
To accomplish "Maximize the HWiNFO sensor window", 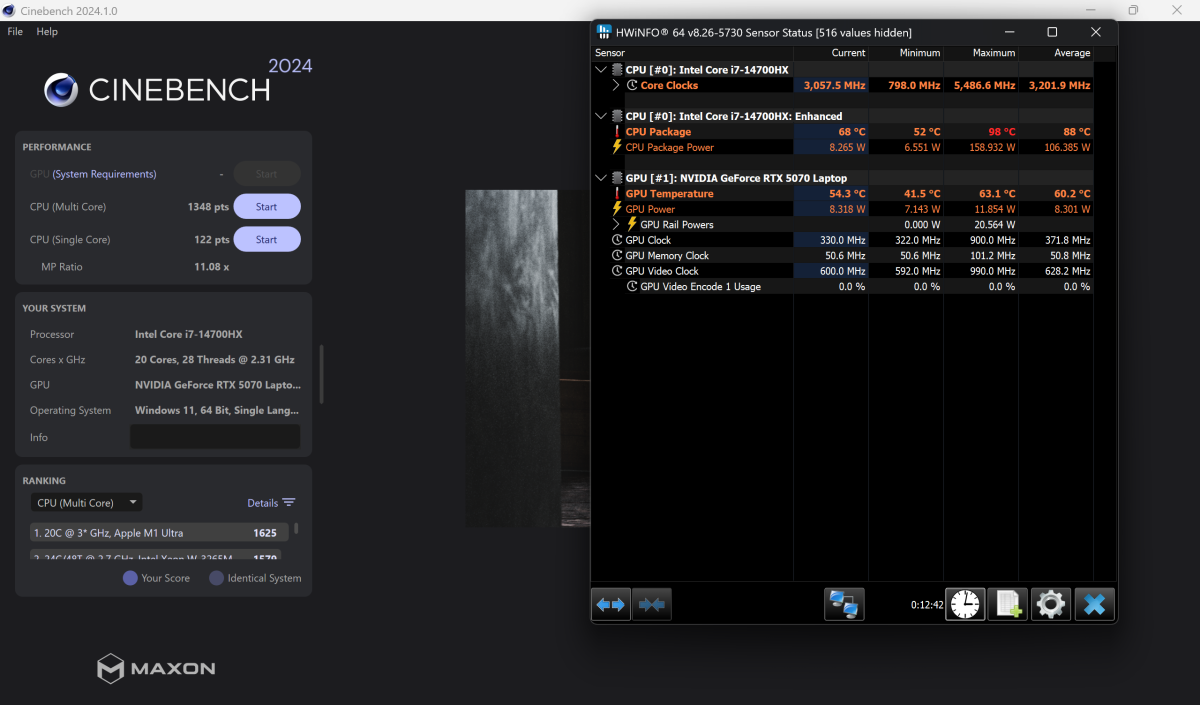I will 1052,32.
